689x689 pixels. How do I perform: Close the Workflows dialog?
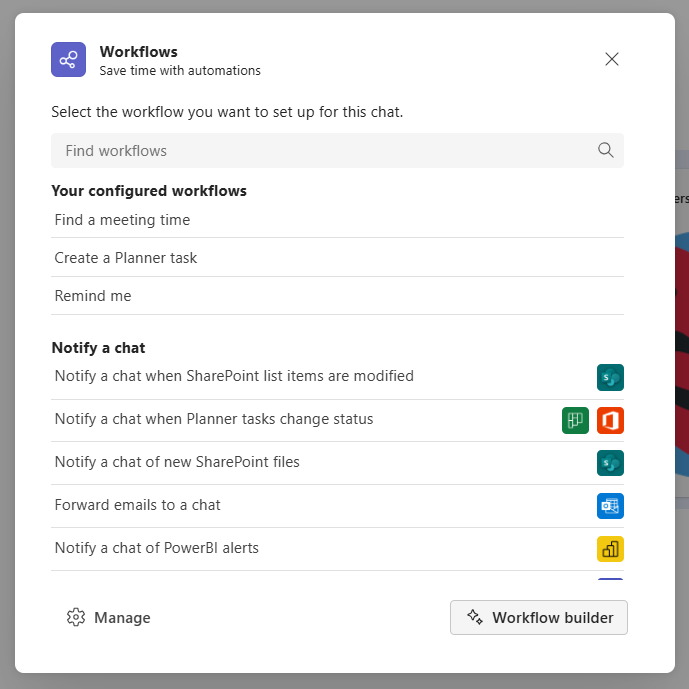pos(612,59)
